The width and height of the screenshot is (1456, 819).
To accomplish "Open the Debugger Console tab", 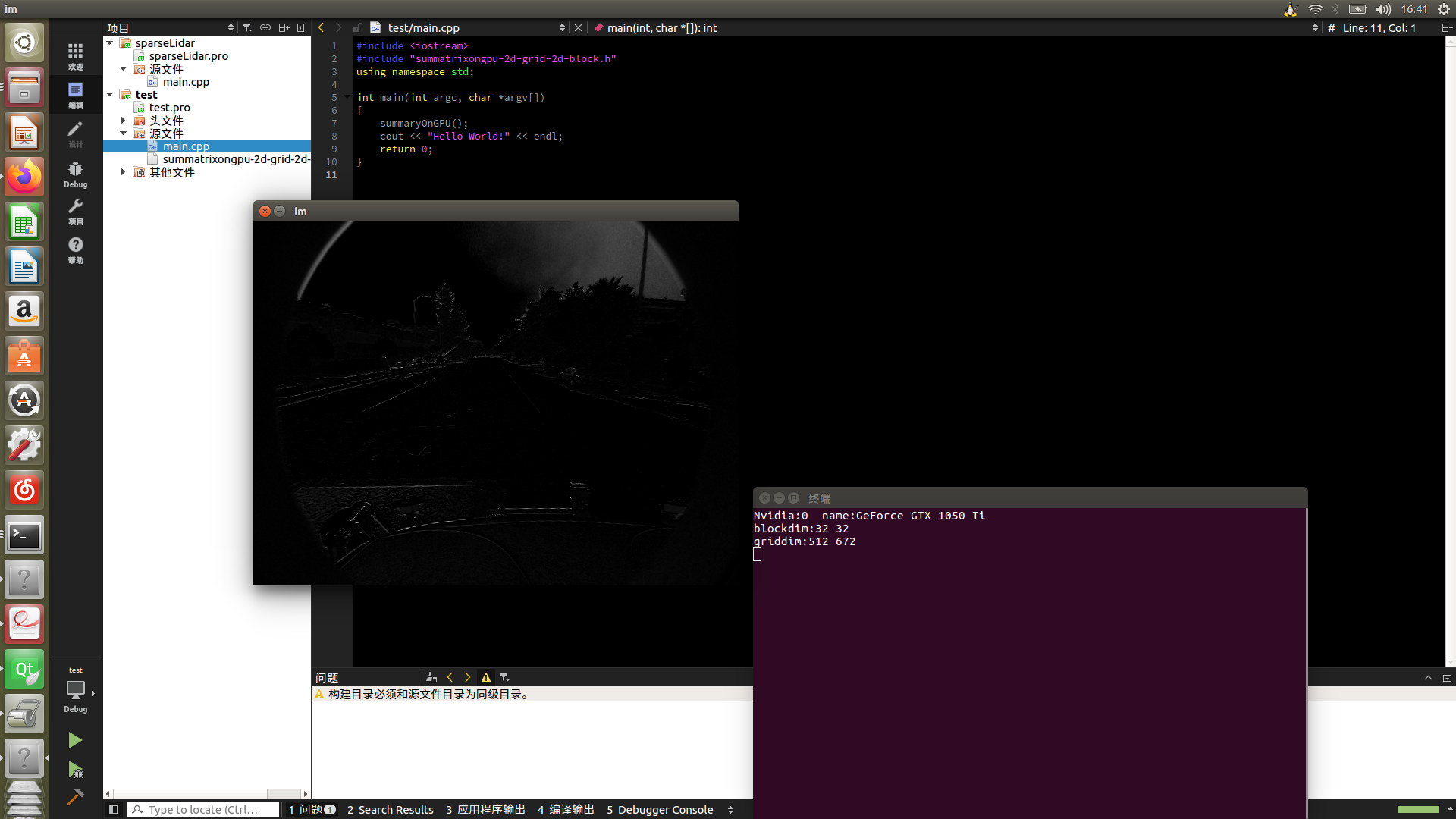I will click(x=659, y=810).
